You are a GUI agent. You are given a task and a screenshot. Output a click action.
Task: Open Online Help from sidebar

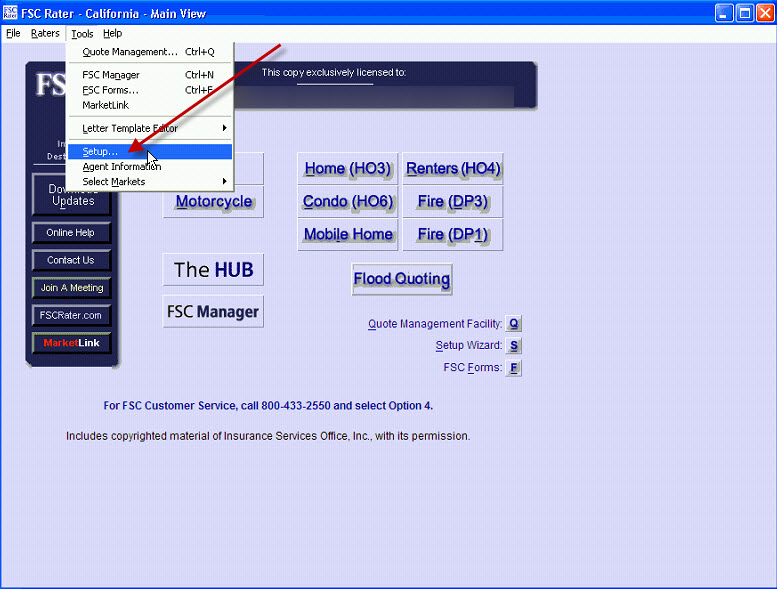(x=71, y=232)
